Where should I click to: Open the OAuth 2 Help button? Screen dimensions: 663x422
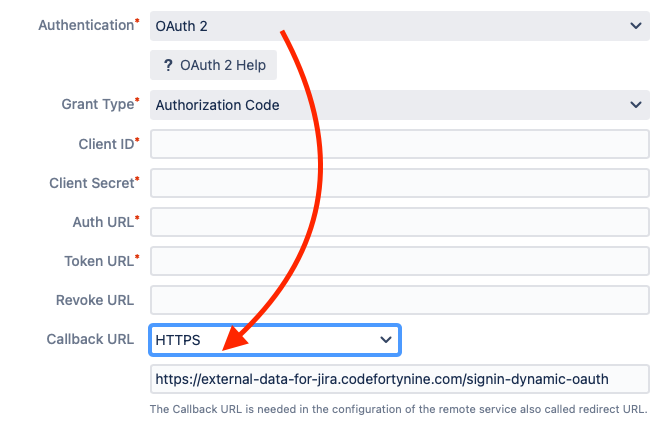point(213,65)
